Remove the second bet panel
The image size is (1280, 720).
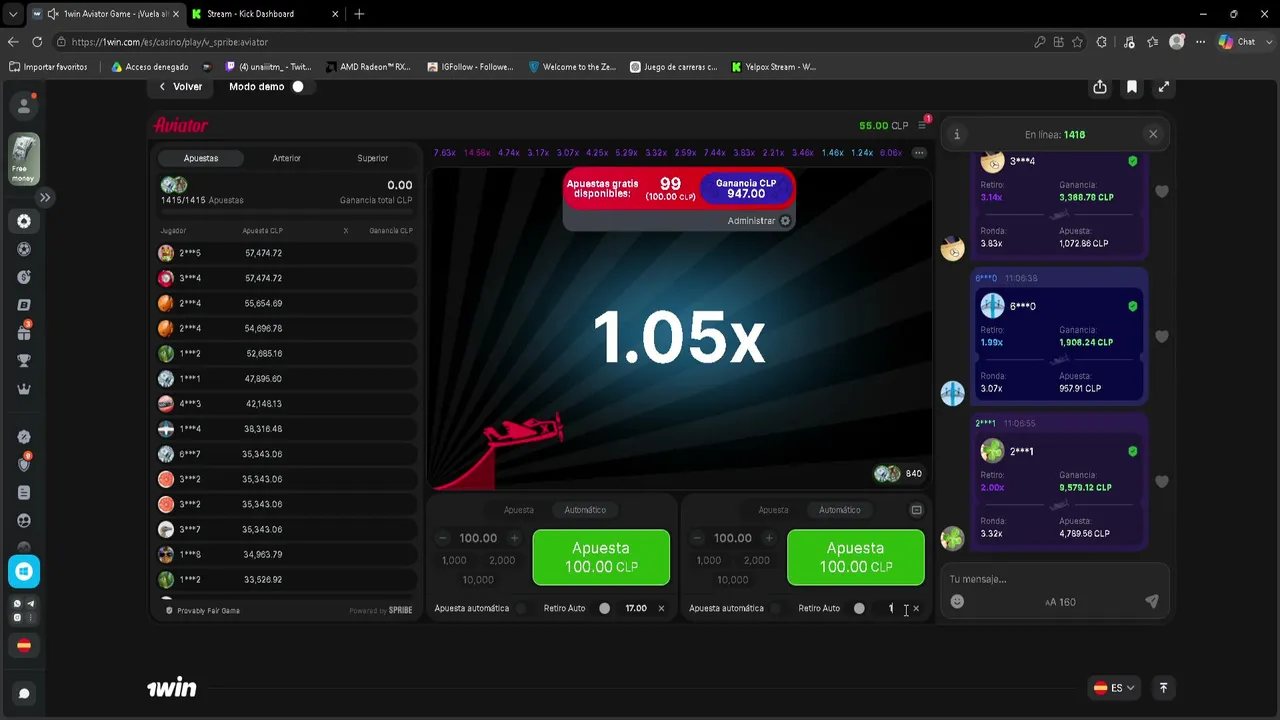pos(916,510)
